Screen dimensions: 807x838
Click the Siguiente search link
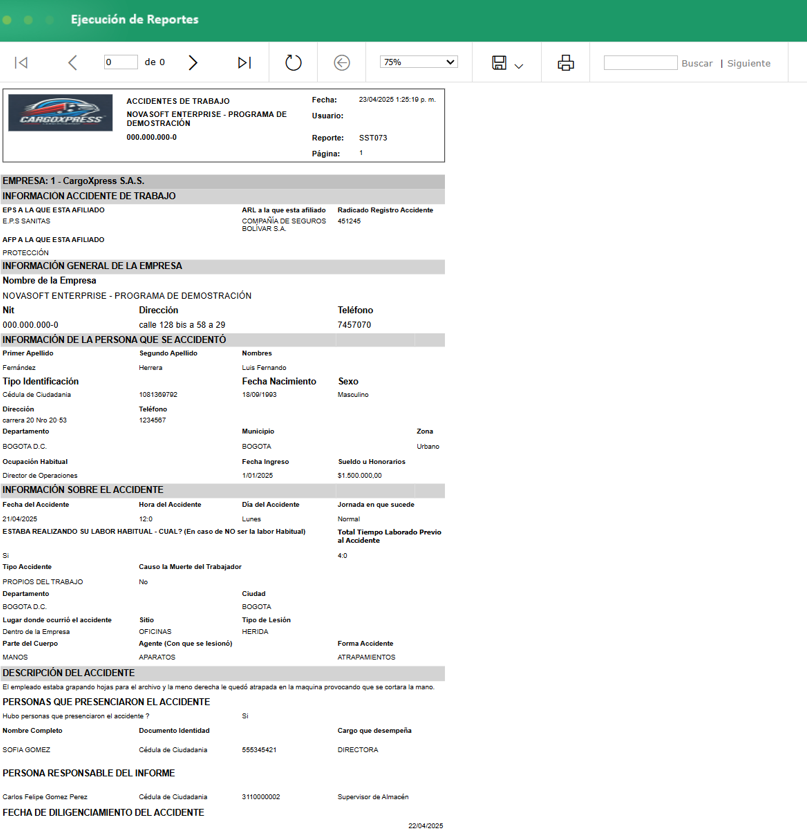click(x=749, y=63)
